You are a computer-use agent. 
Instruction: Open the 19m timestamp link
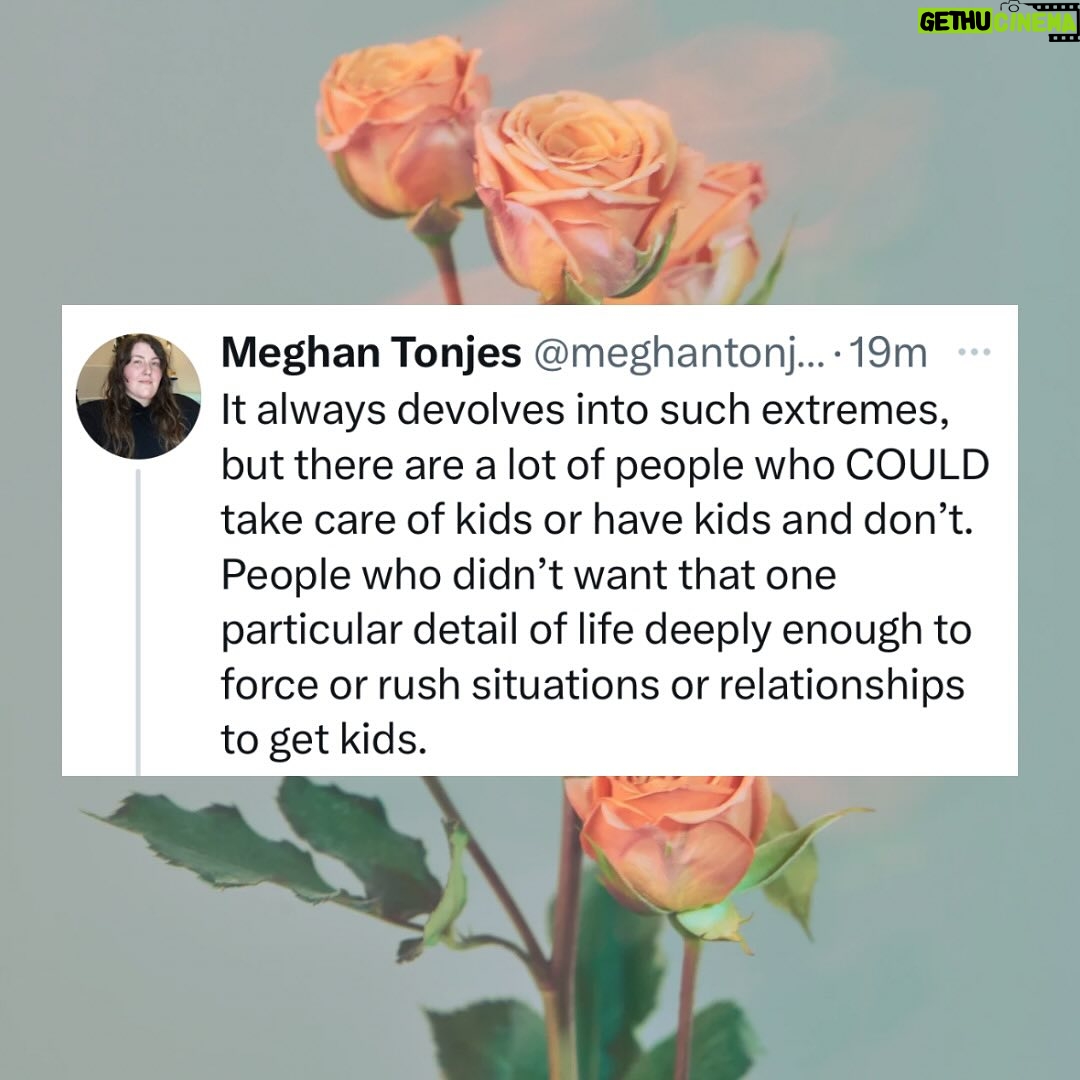point(888,353)
